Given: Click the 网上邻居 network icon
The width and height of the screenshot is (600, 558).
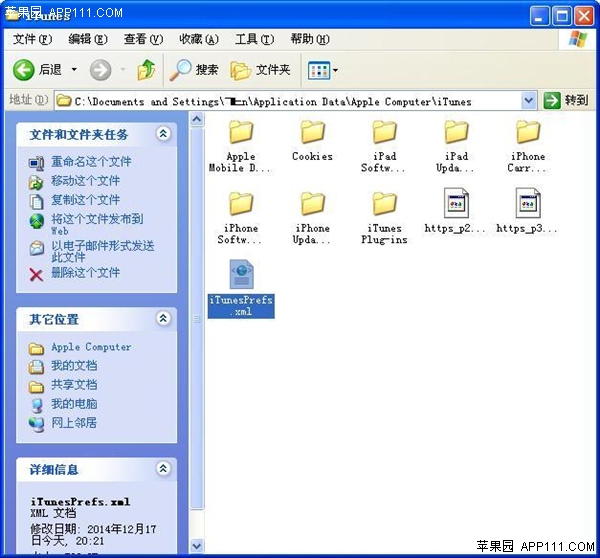Looking at the screenshot, I should [37, 425].
